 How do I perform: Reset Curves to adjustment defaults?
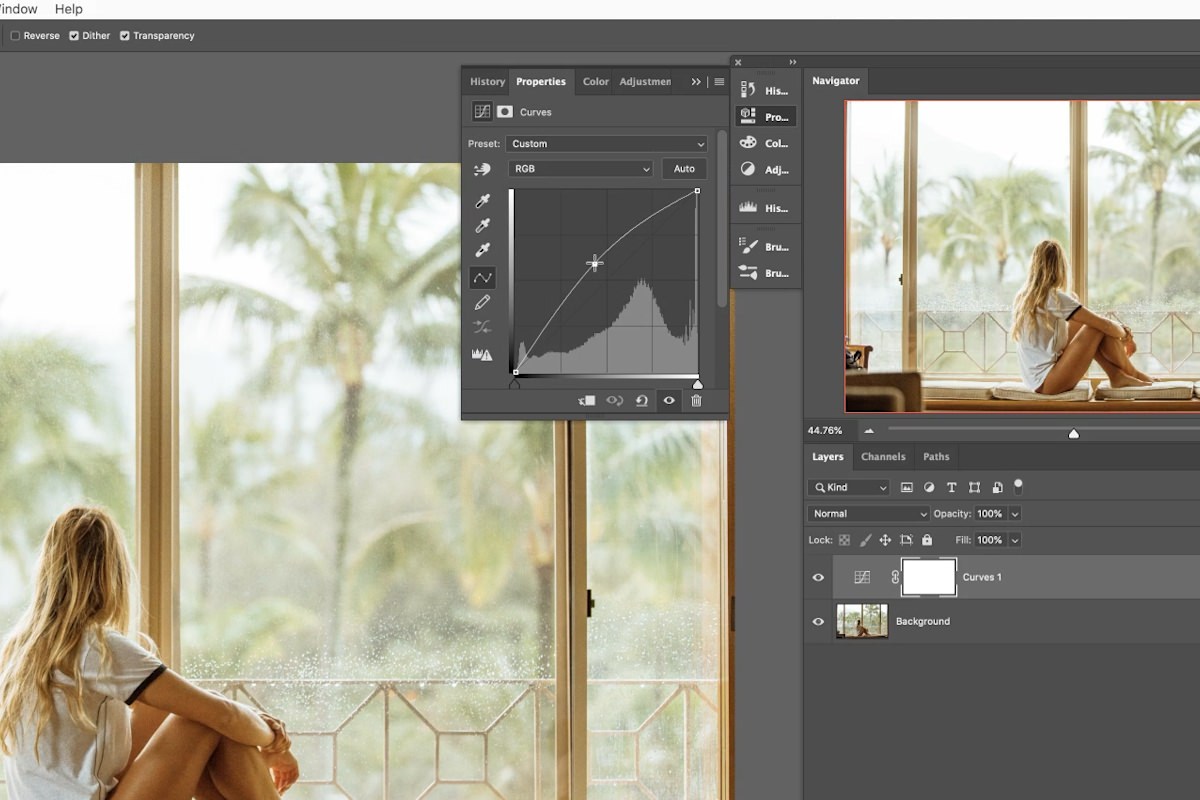(642, 400)
